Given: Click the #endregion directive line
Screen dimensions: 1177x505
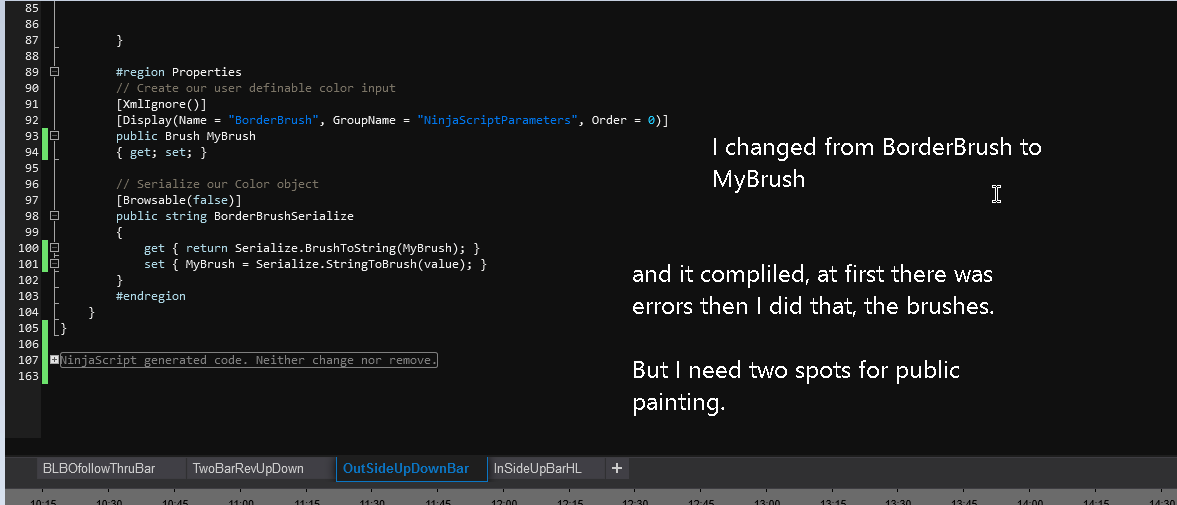Looking at the screenshot, I should click(150, 296).
